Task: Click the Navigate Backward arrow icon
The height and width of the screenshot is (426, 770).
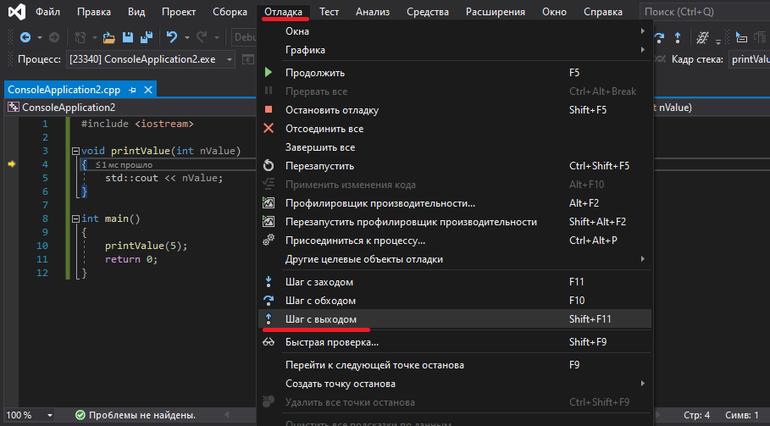Action: [x=26, y=37]
